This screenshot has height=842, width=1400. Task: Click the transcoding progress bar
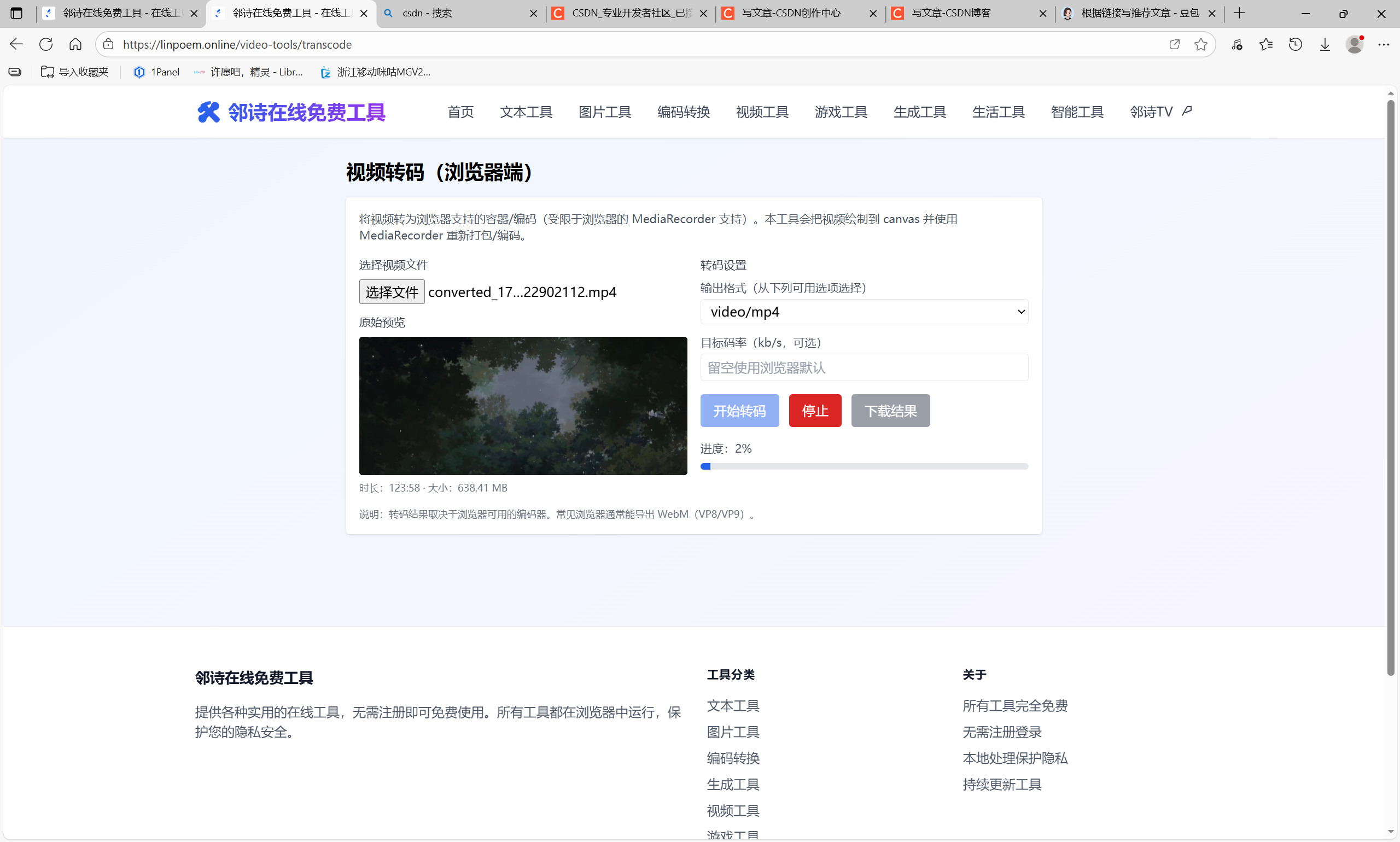pyautogui.click(x=863, y=466)
